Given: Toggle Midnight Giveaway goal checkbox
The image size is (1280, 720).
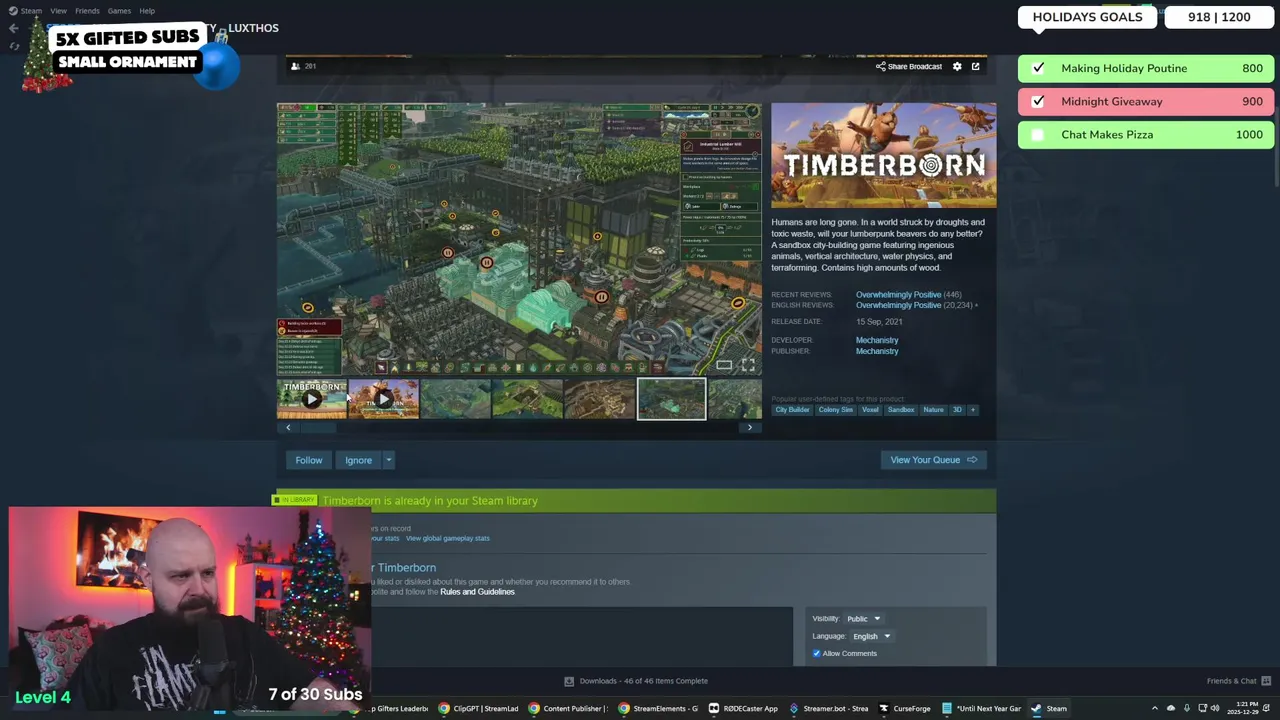Looking at the screenshot, I should [1038, 101].
